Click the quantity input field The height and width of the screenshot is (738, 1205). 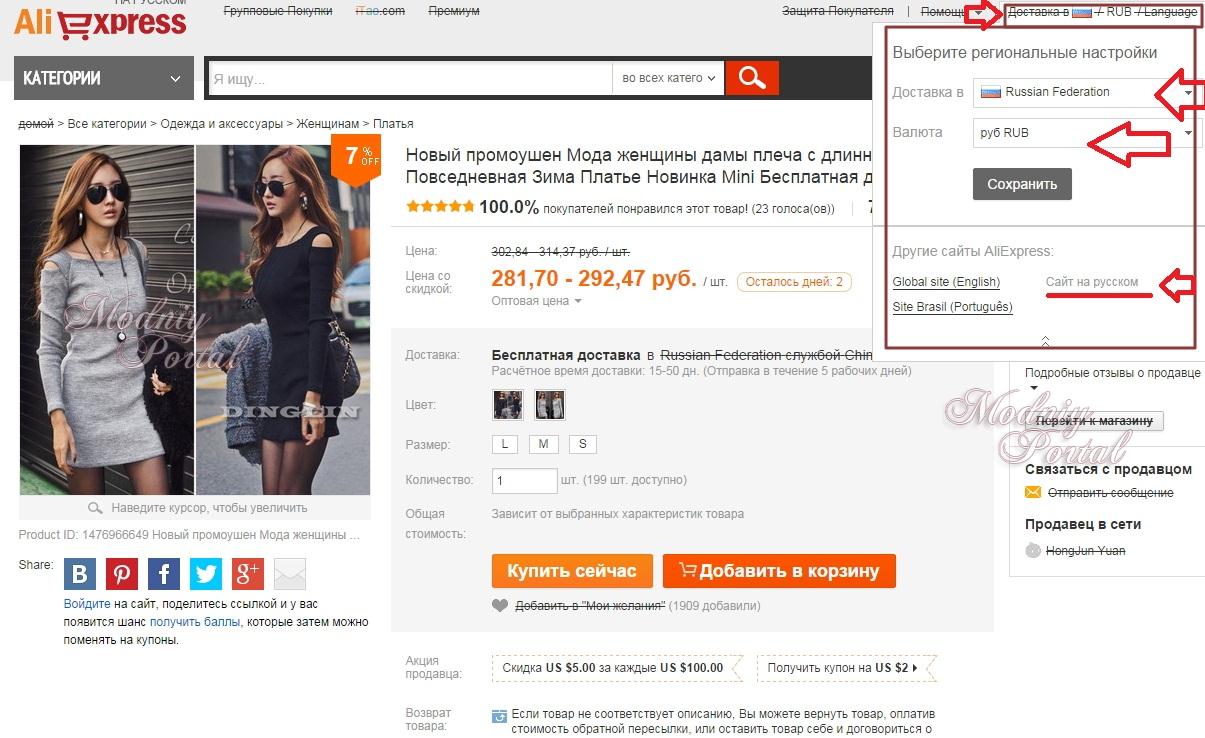525,481
